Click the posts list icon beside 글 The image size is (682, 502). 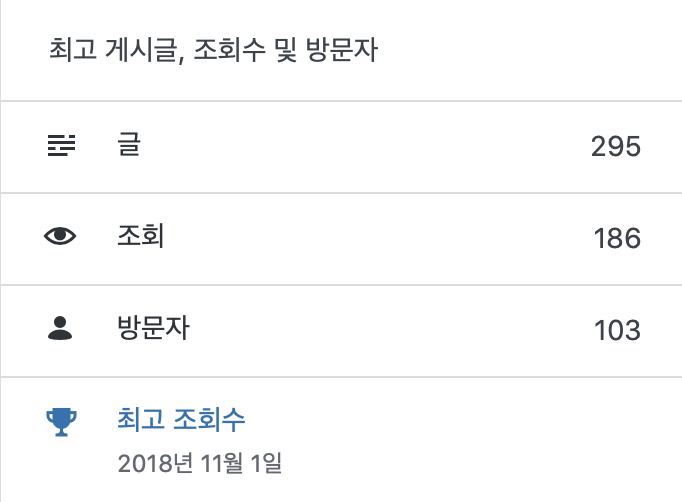click(61, 147)
